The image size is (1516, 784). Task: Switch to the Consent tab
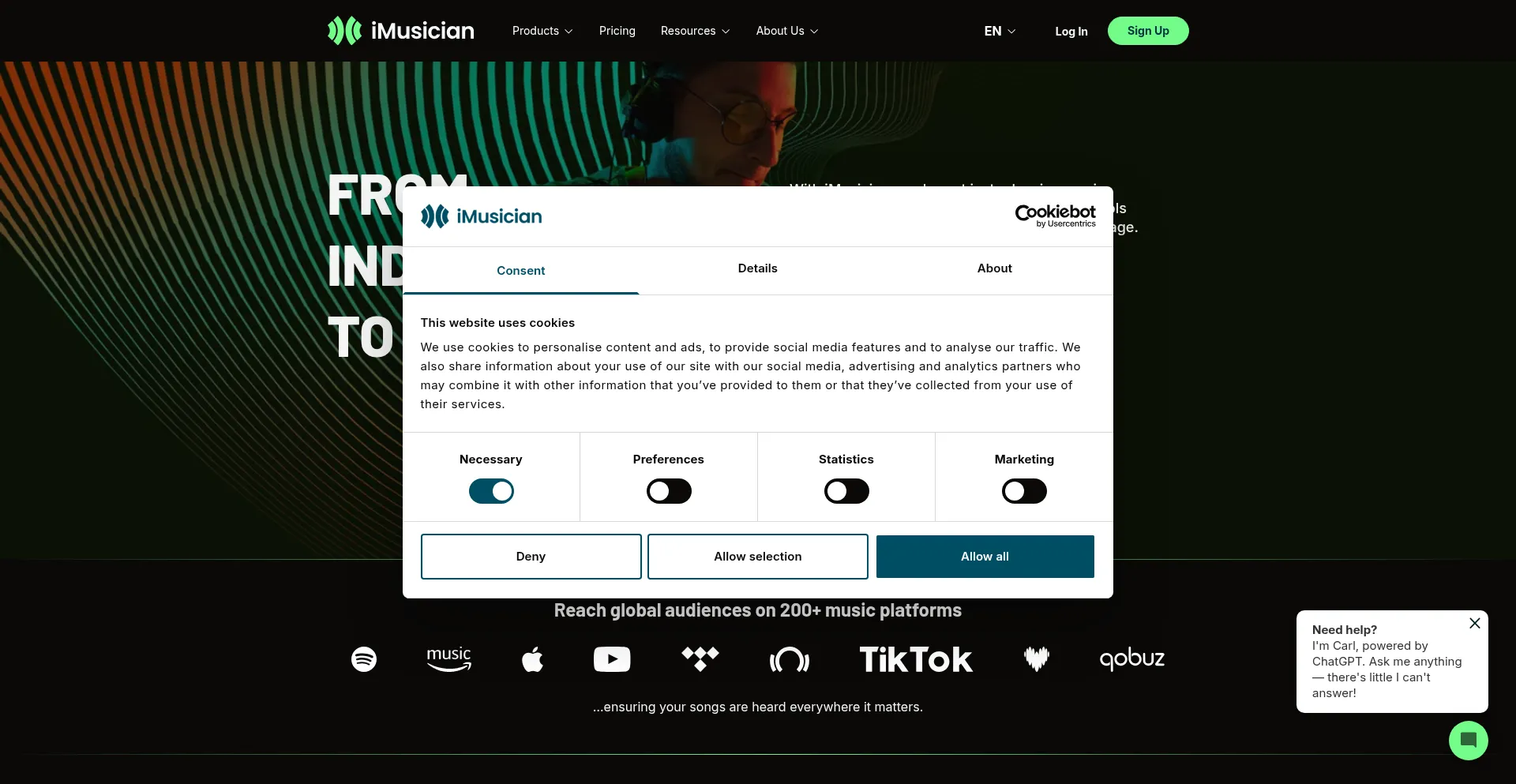(x=521, y=271)
